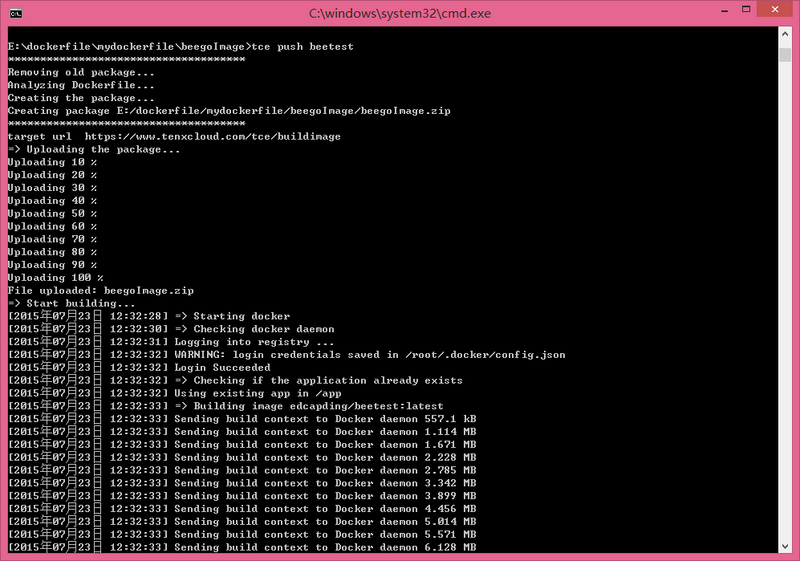The height and width of the screenshot is (561, 800).
Task: Click 'Uploading 10 %' line
Action: pos(52,162)
